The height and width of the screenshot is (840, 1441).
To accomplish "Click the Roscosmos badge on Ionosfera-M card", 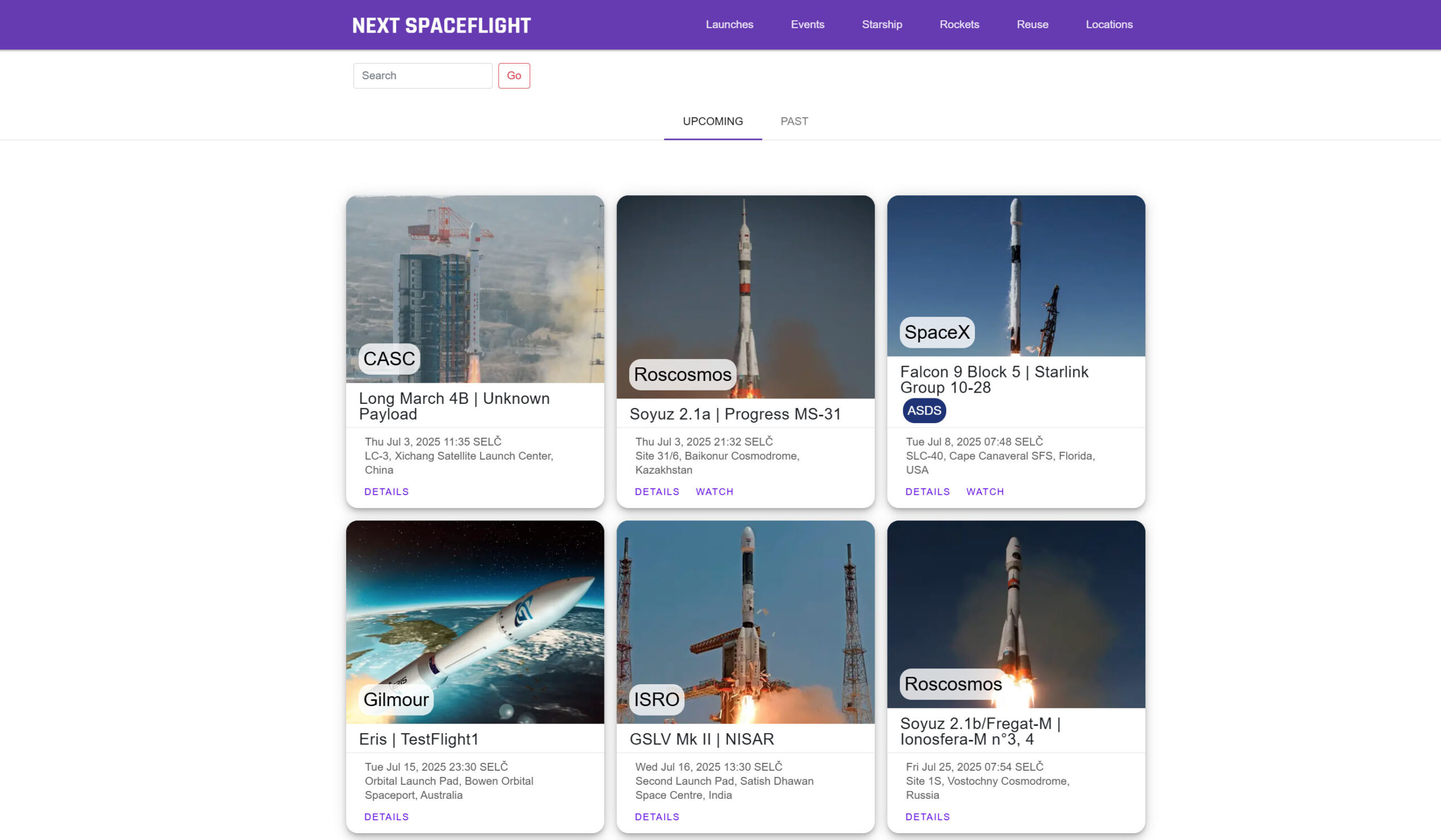I will pyautogui.click(x=952, y=684).
